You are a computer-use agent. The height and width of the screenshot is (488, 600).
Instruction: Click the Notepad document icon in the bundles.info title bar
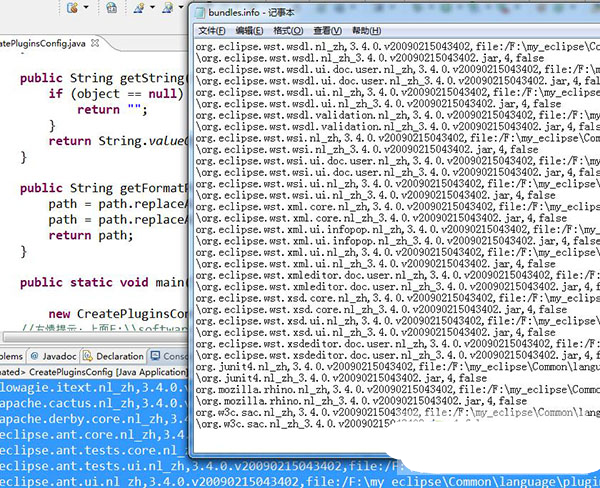tap(199, 13)
